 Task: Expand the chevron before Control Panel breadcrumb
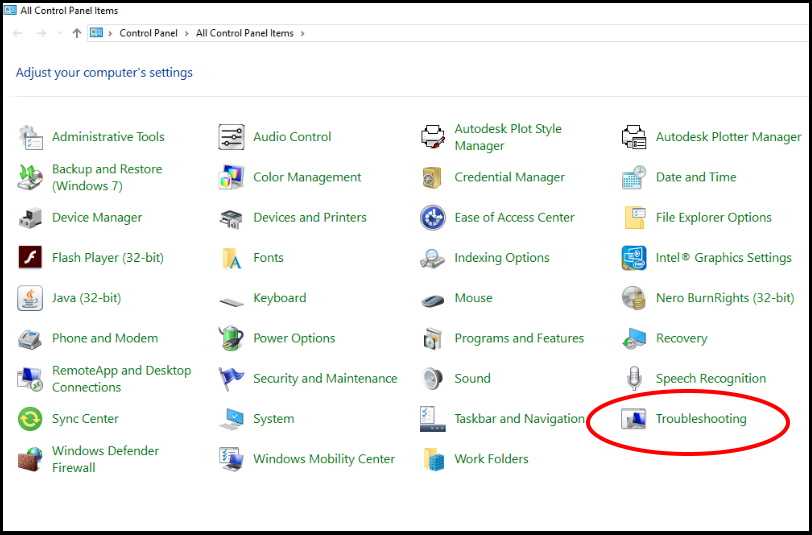point(110,33)
